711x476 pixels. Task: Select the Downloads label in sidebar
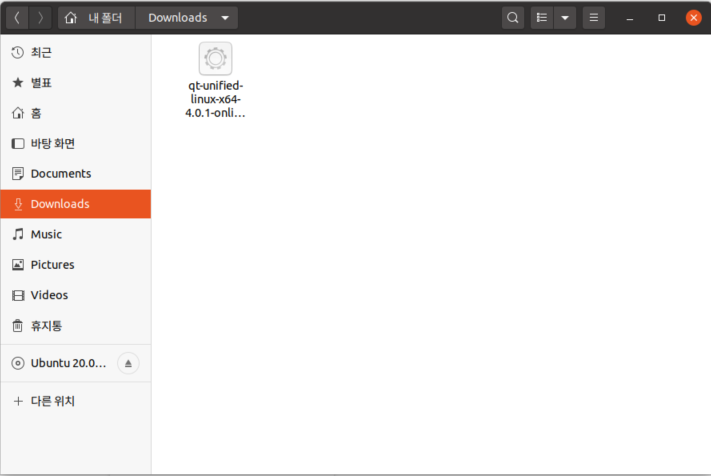tap(60, 204)
